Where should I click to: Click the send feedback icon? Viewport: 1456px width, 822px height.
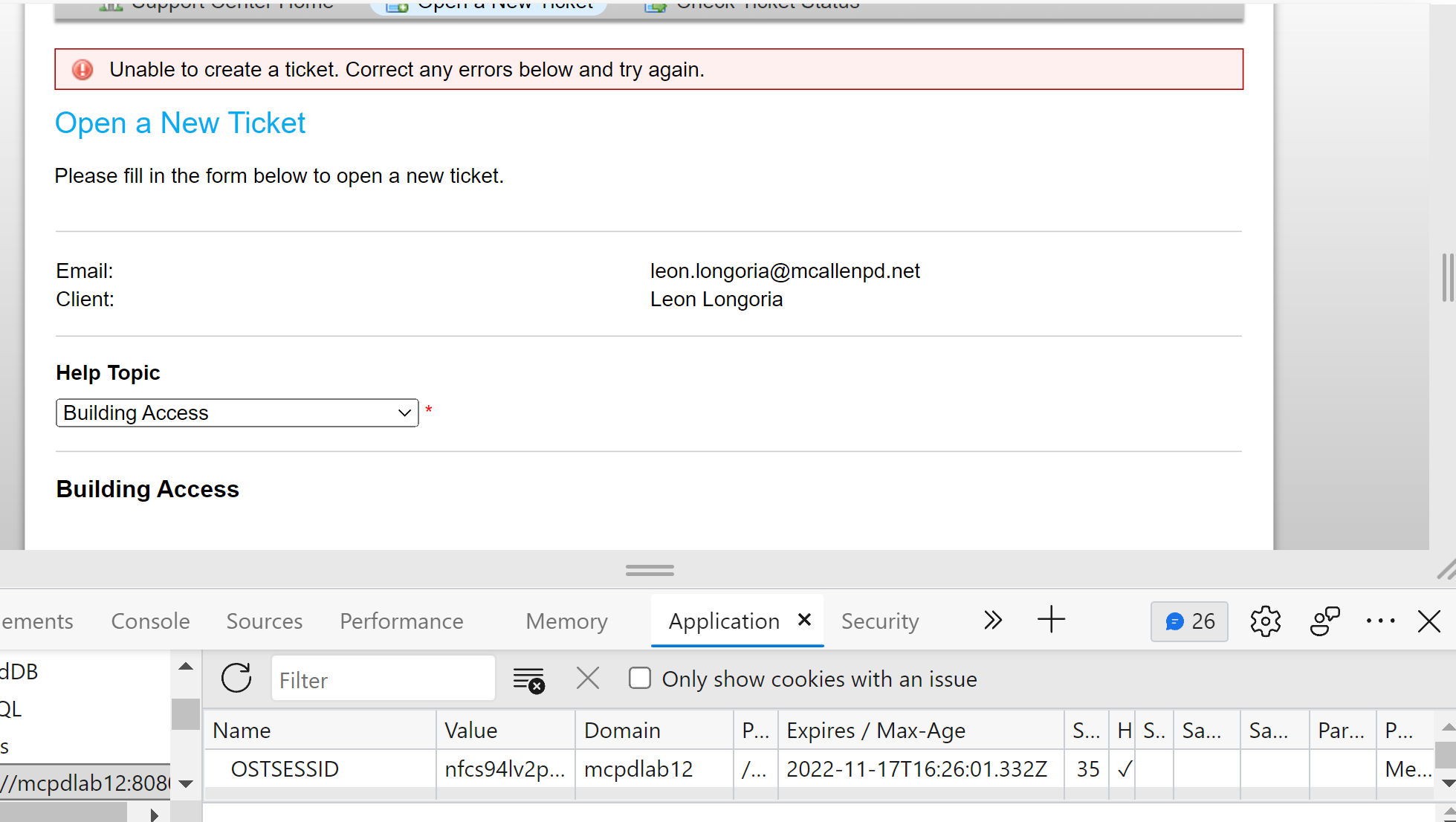click(x=1324, y=621)
